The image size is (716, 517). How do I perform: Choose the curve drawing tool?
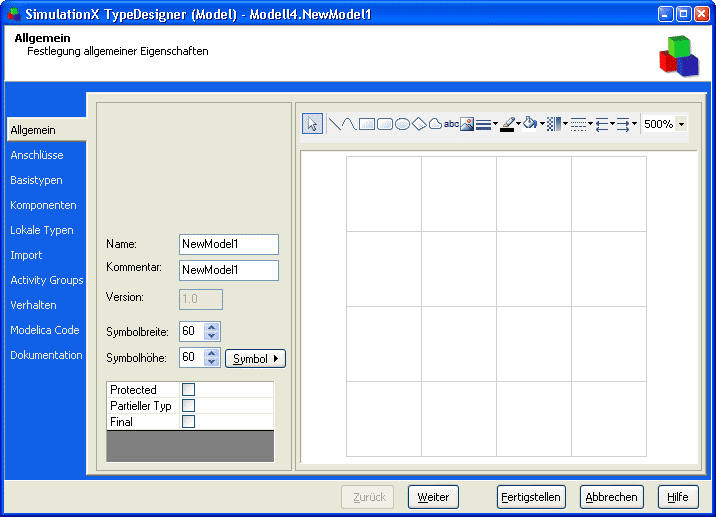(349, 124)
